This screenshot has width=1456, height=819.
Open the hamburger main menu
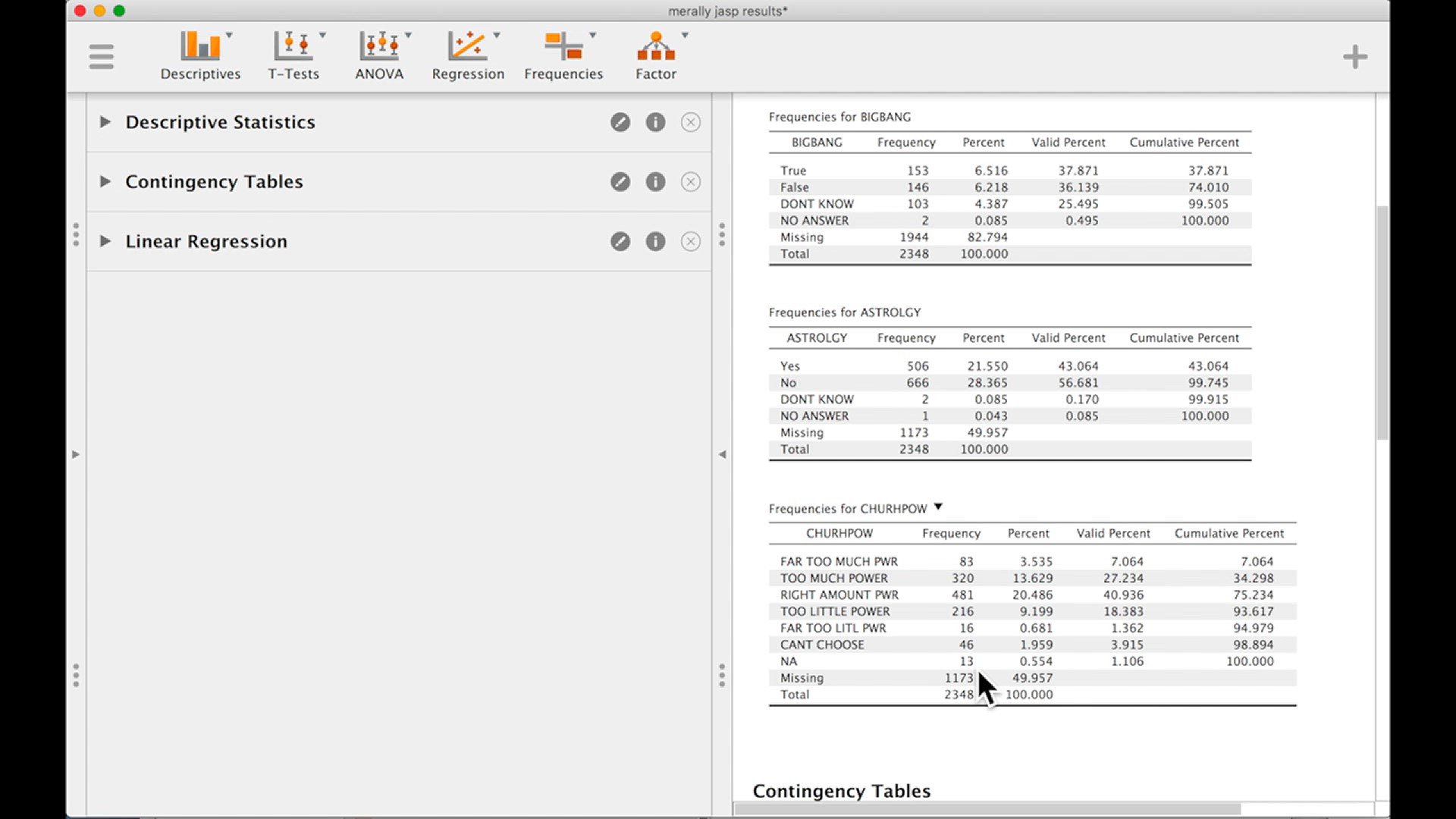pos(101,57)
